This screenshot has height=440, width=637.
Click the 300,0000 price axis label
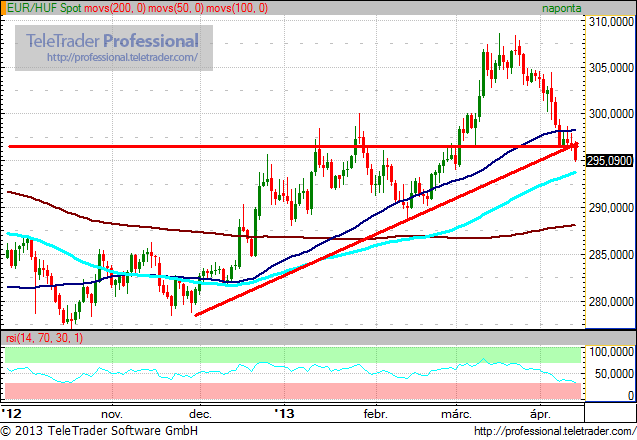coord(611,114)
